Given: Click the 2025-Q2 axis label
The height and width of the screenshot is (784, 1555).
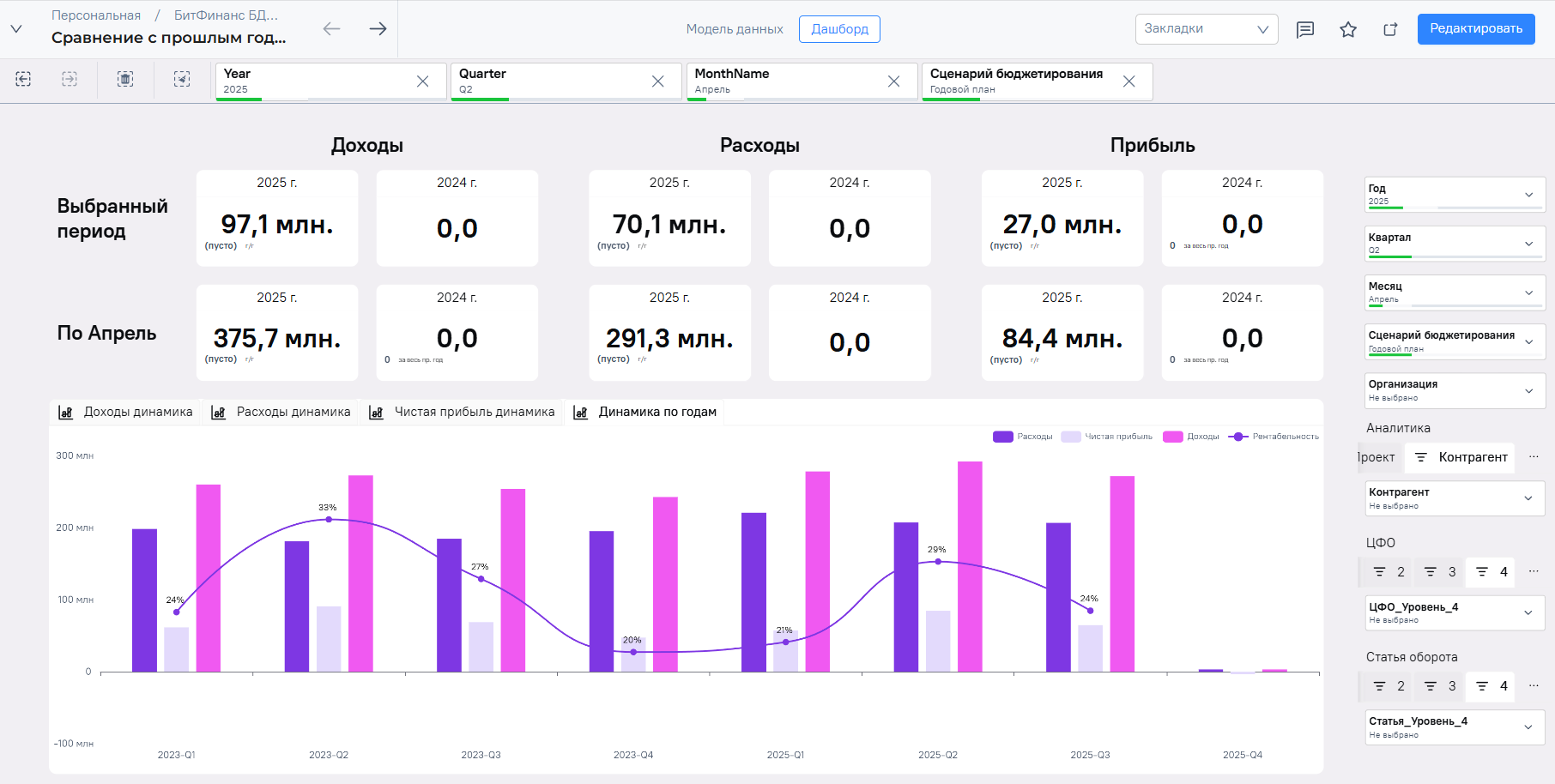Looking at the screenshot, I should click(938, 755).
